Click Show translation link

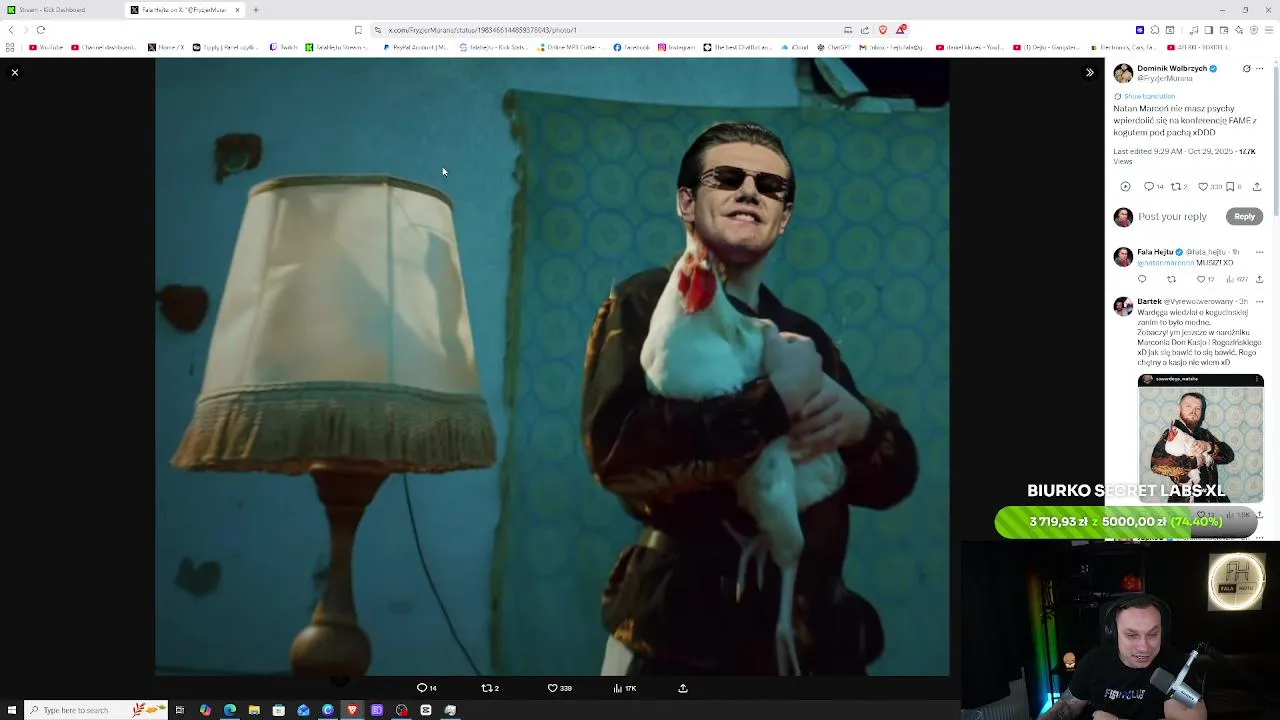pyautogui.click(x=1148, y=96)
